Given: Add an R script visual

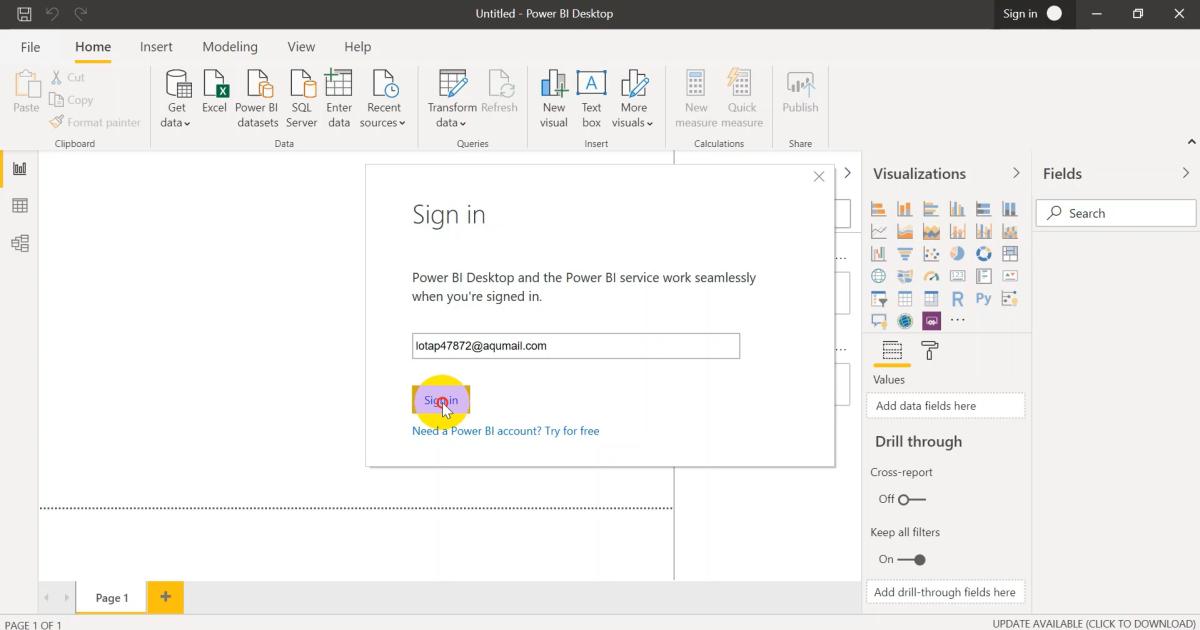Looking at the screenshot, I should [x=957, y=298].
